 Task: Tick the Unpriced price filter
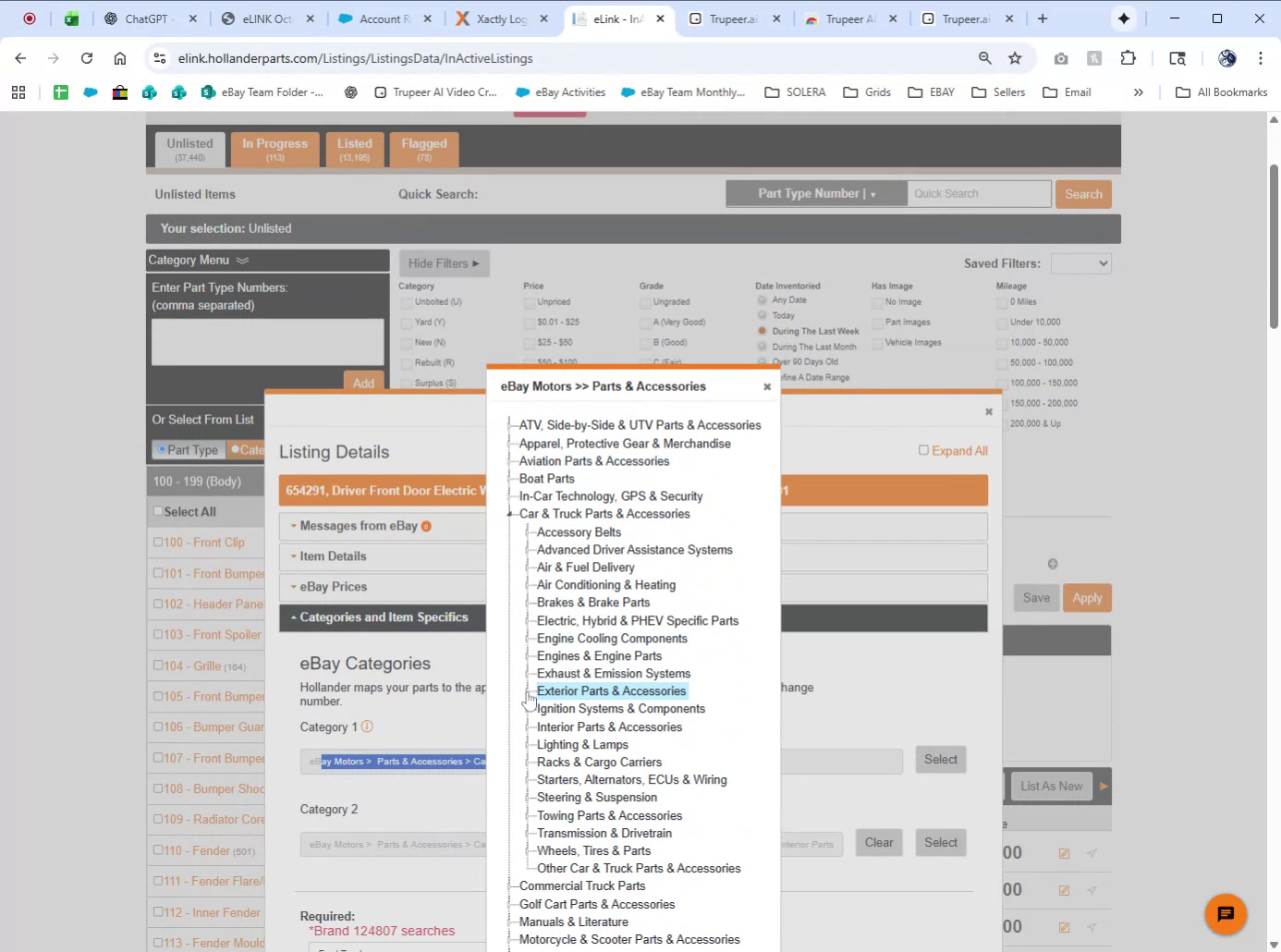click(x=530, y=302)
